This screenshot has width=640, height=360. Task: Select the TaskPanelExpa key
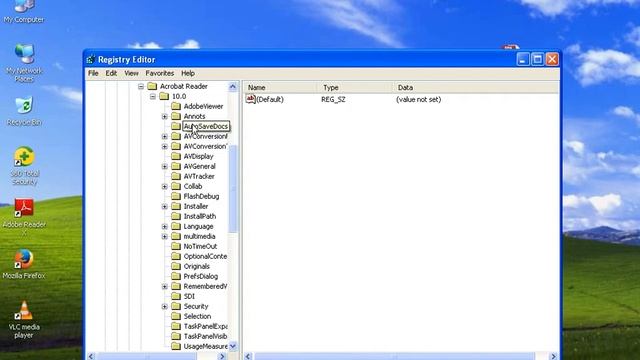pos(205,326)
